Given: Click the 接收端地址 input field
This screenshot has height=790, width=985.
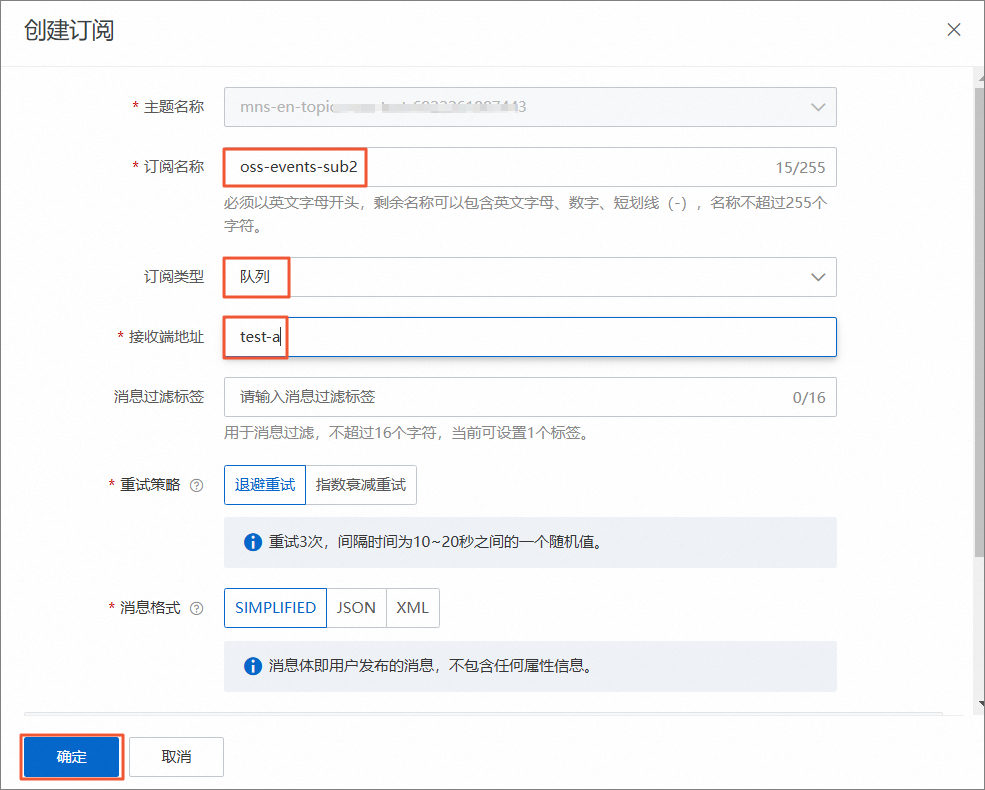Looking at the screenshot, I should [x=530, y=337].
